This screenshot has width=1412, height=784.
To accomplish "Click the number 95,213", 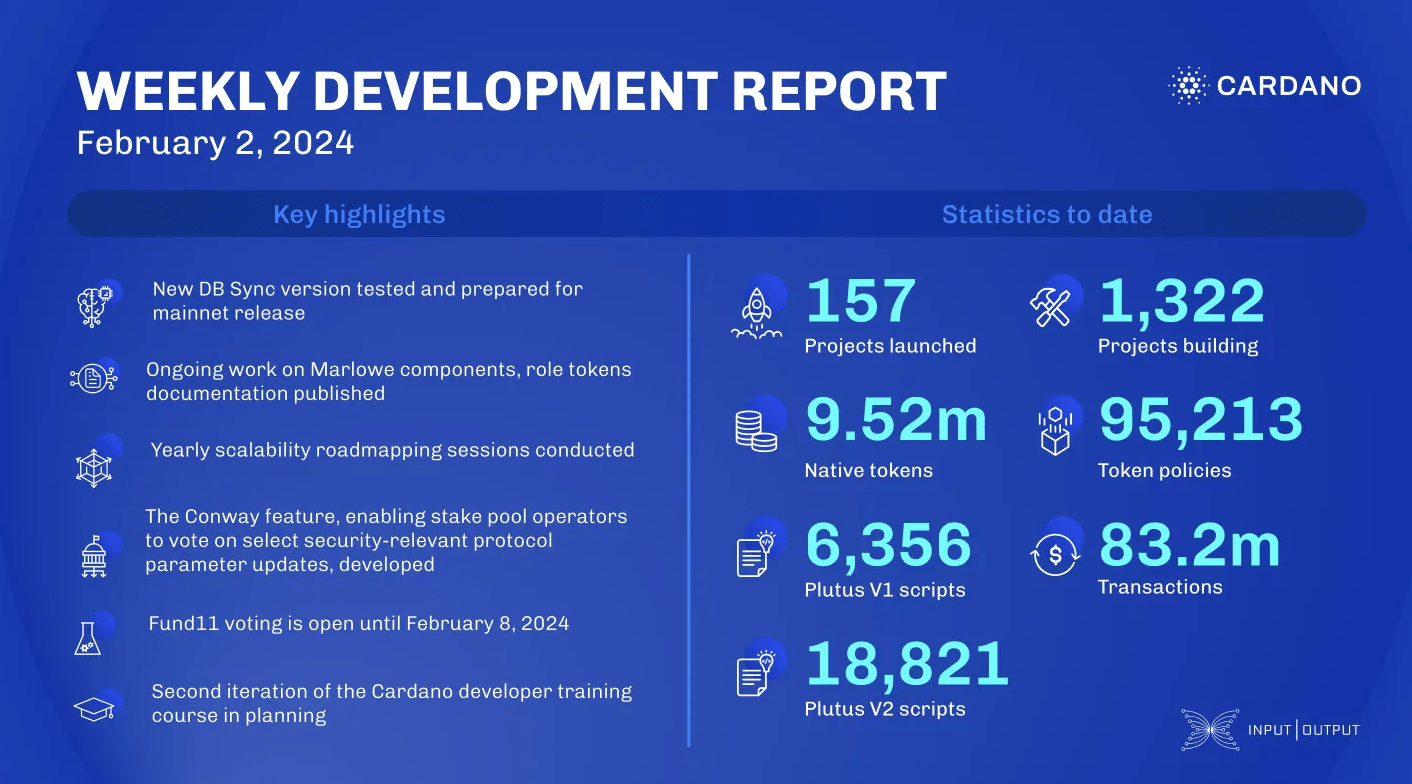I will coord(1201,421).
